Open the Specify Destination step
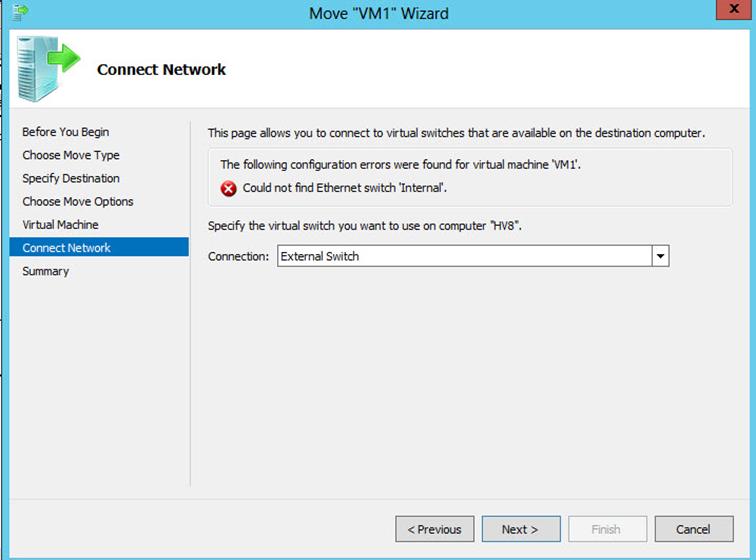The width and height of the screenshot is (756, 560). 71,178
